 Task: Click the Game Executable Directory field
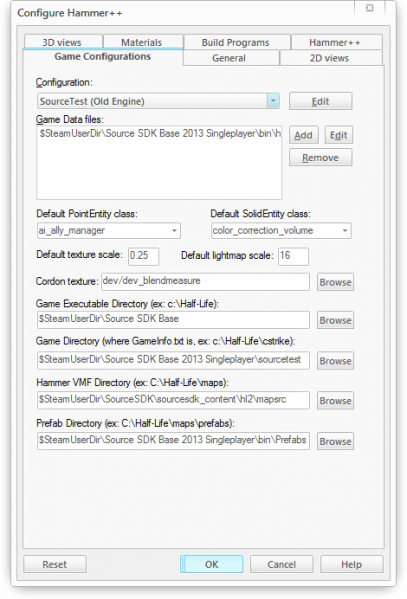(173, 319)
